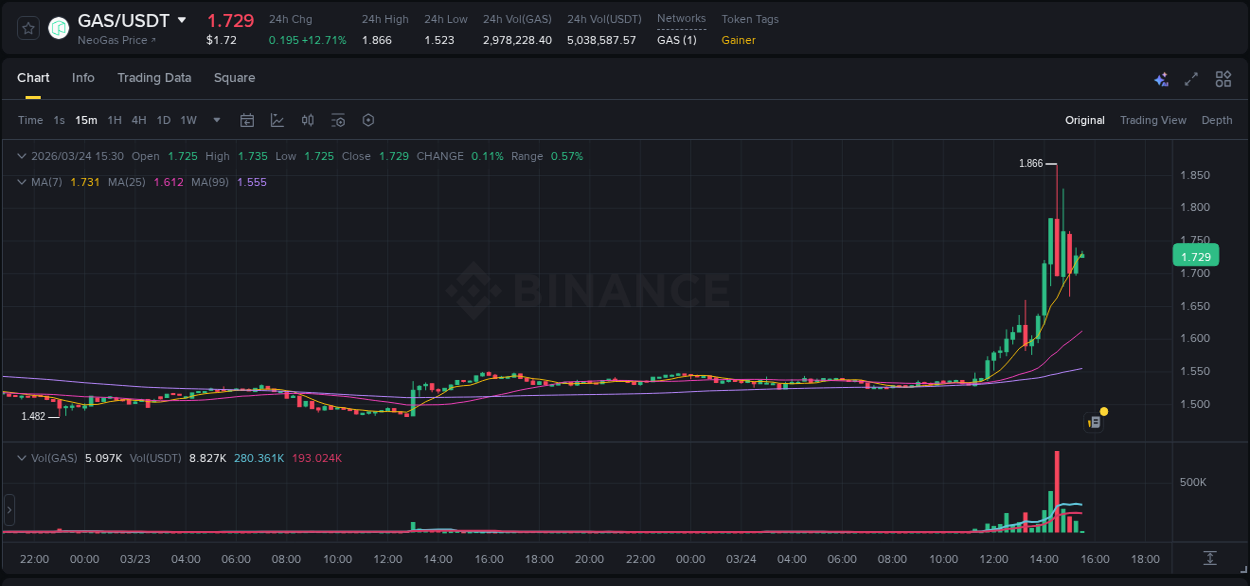Select the 1H interval
Image resolution: width=1250 pixels, height=586 pixels.
(x=114, y=120)
